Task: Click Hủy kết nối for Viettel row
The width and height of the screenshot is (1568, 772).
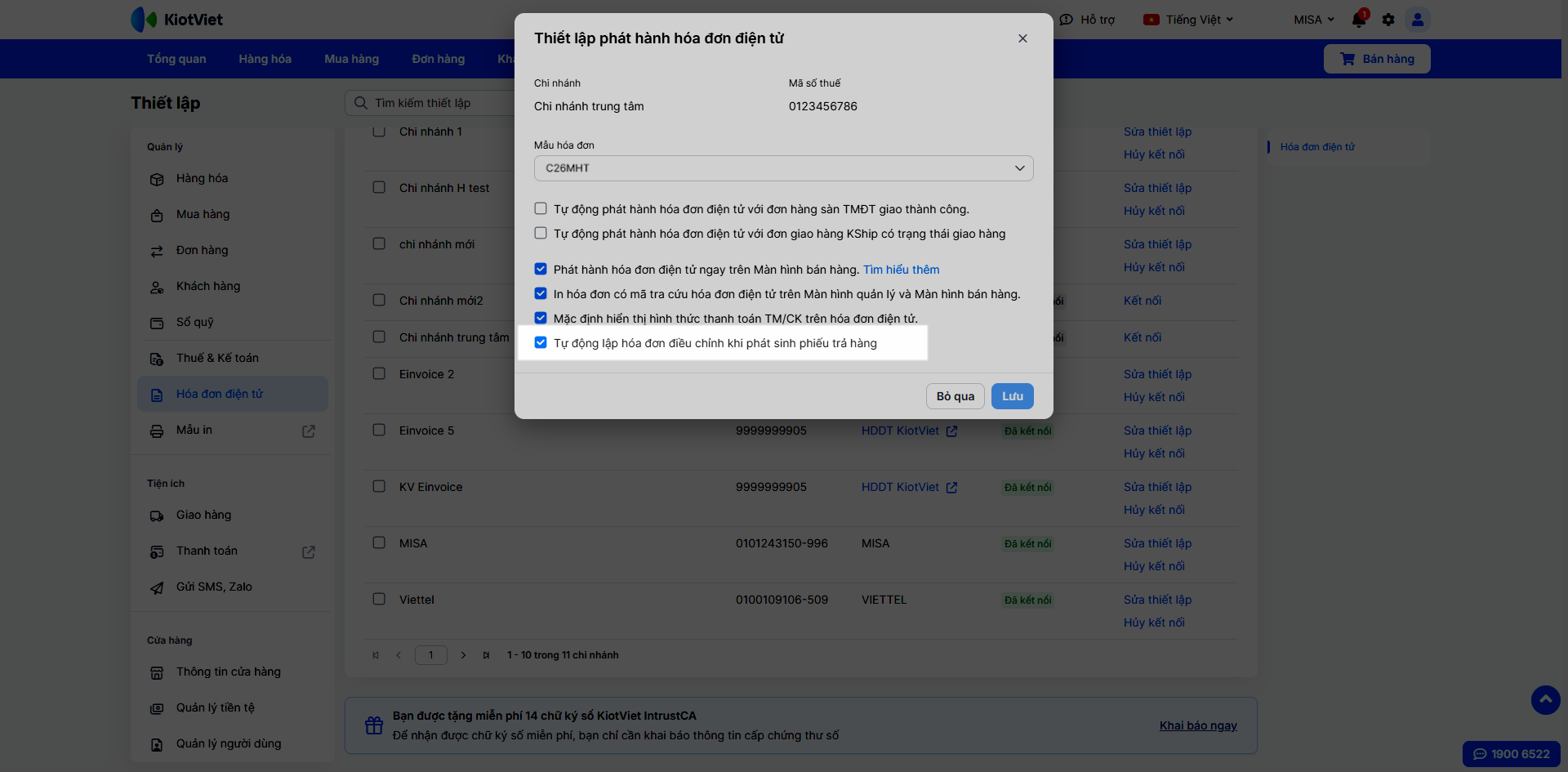Action: 1154,623
